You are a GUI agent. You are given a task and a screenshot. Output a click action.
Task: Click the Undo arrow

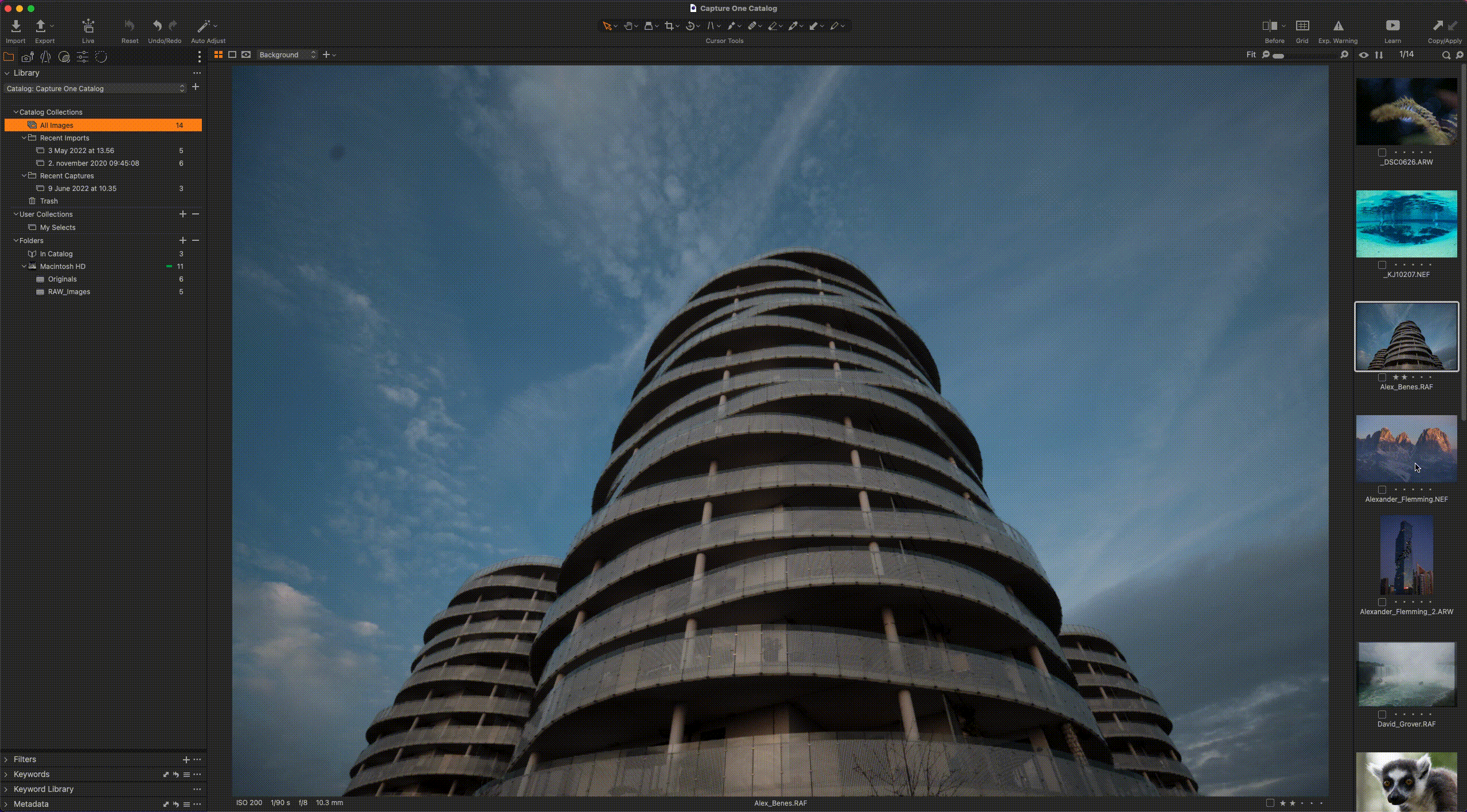click(x=157, y=26)
